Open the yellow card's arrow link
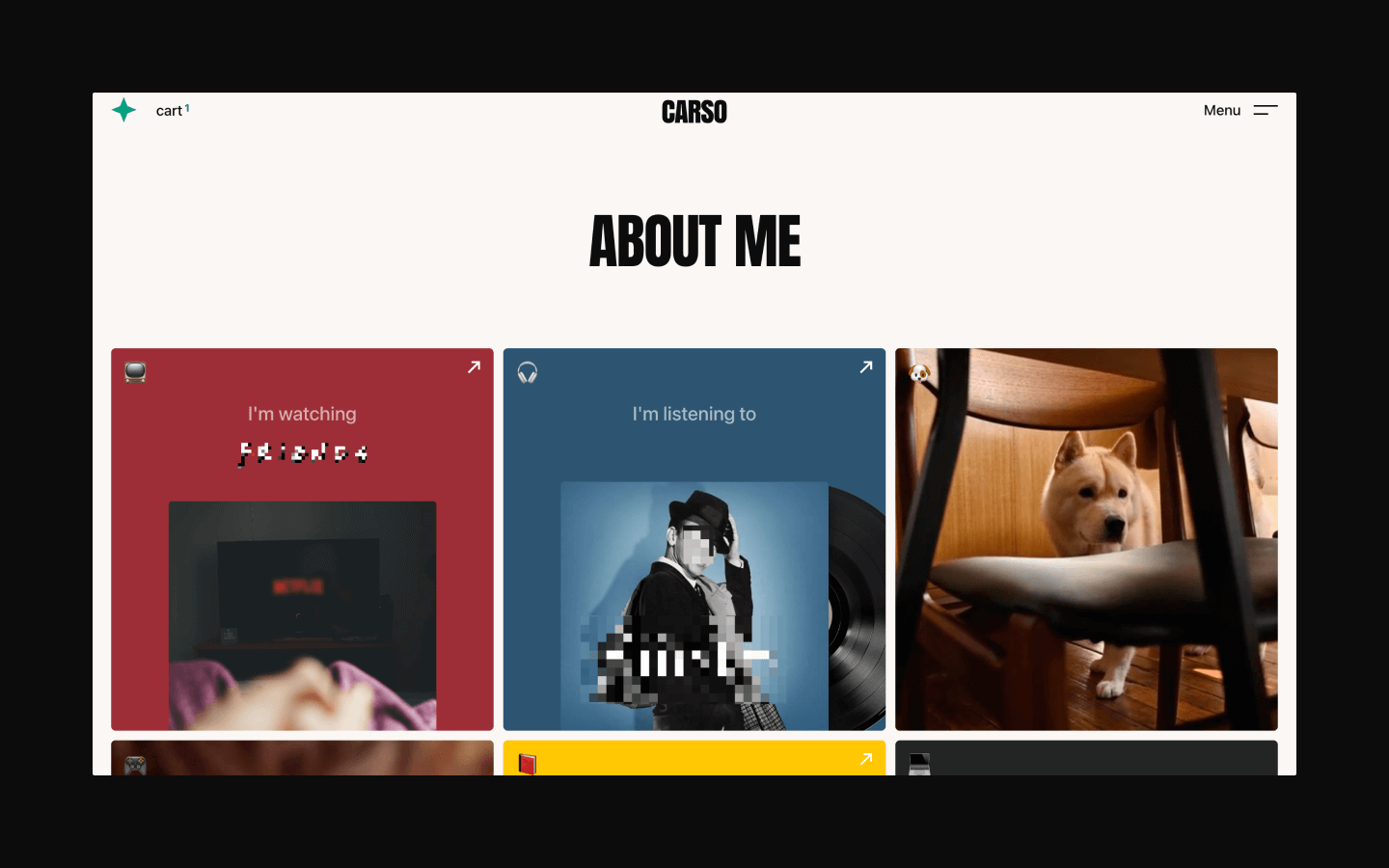This screenshot has width=1389, height=868. click(x=866, y=759)
